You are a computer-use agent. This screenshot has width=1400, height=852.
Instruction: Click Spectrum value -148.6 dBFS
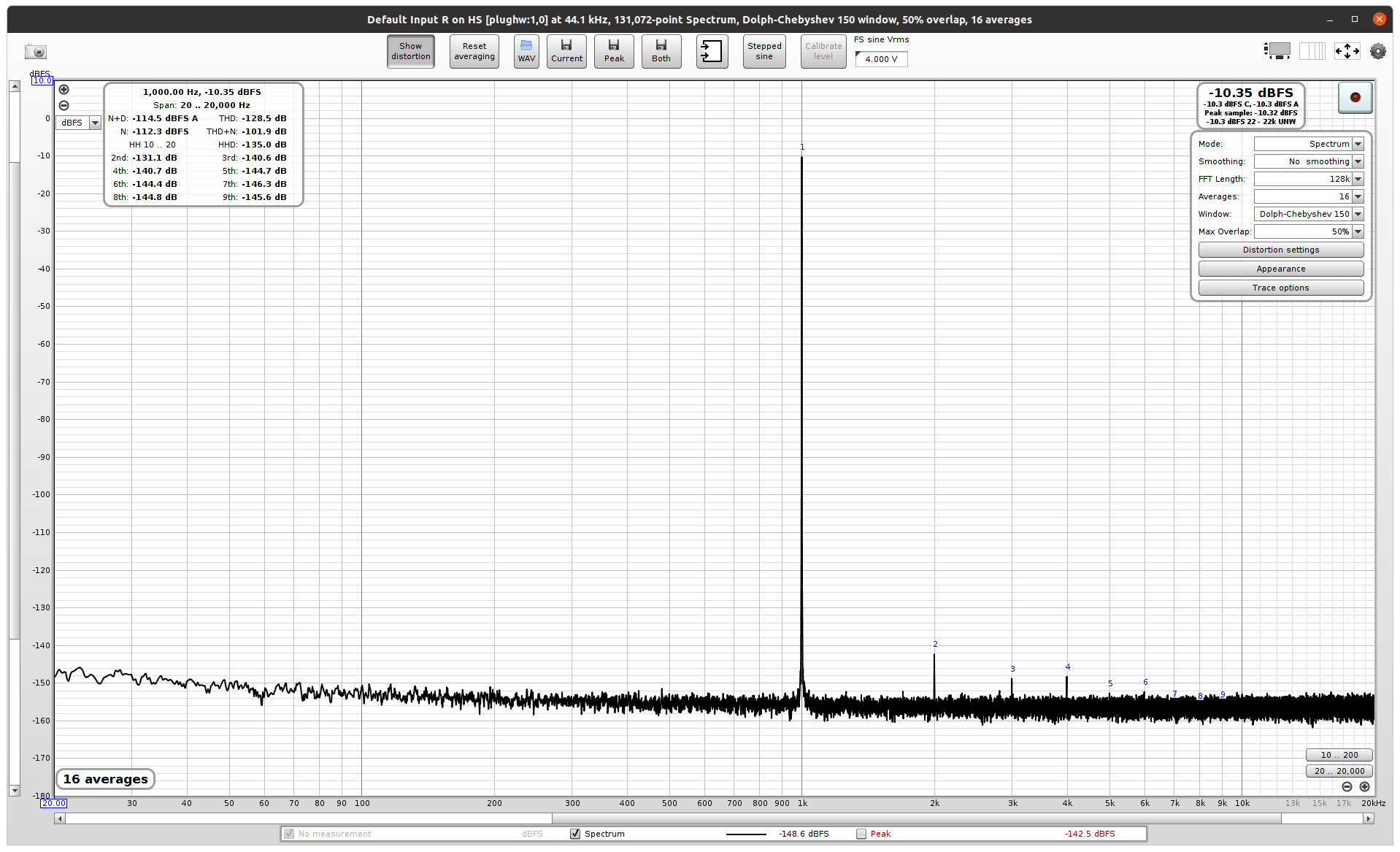click(804, 834)
